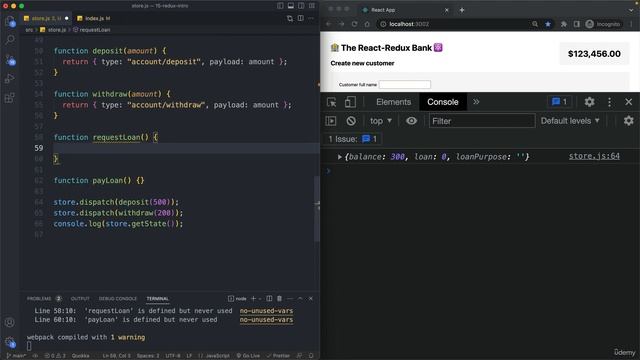This screenshot has height=360, width=640.
Task: Click the zoom magnifier icon in address bar
Action: pos(535,24)
